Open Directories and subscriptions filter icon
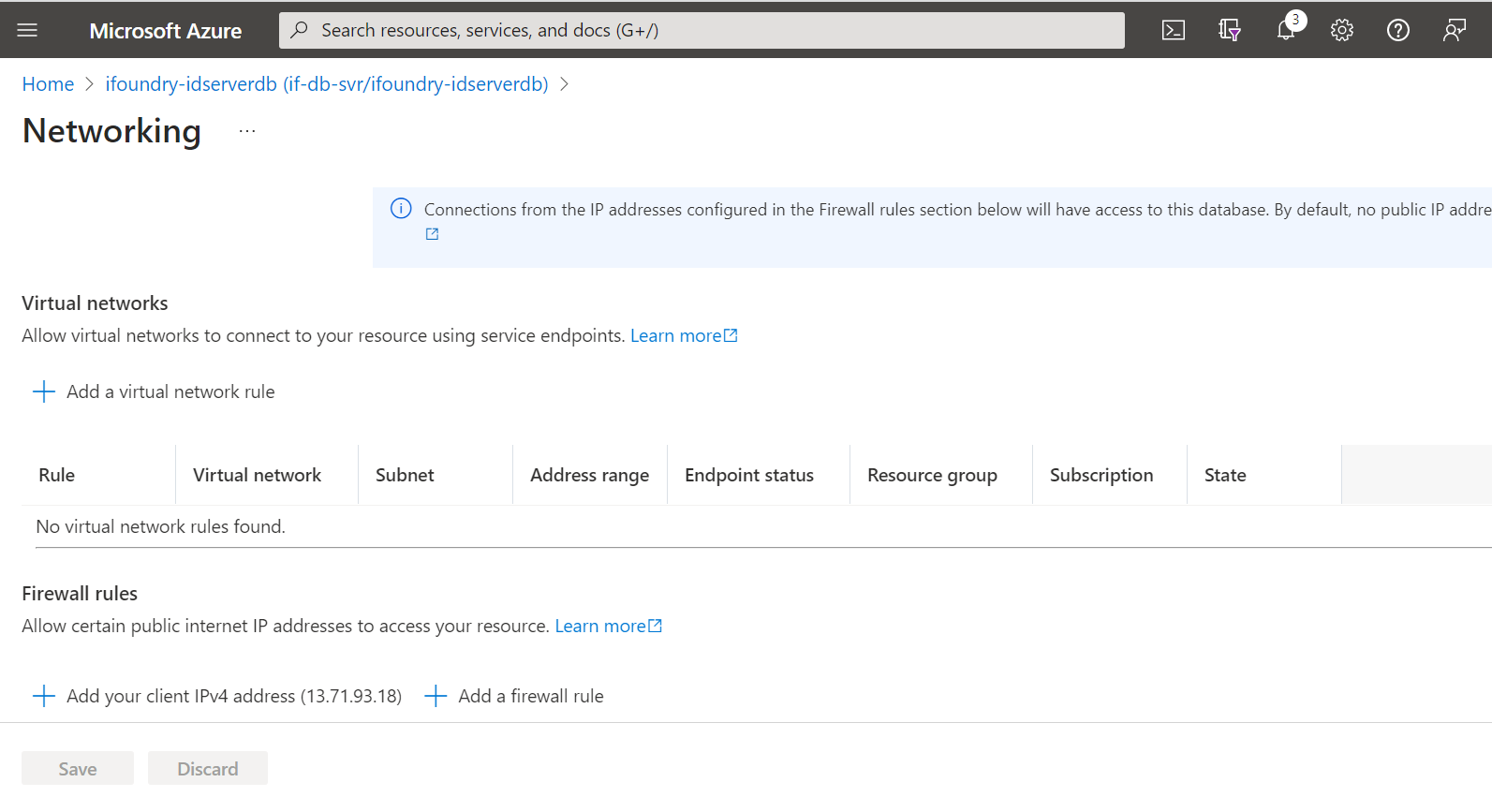1492x812 pixels. [x=1230, y=30]
